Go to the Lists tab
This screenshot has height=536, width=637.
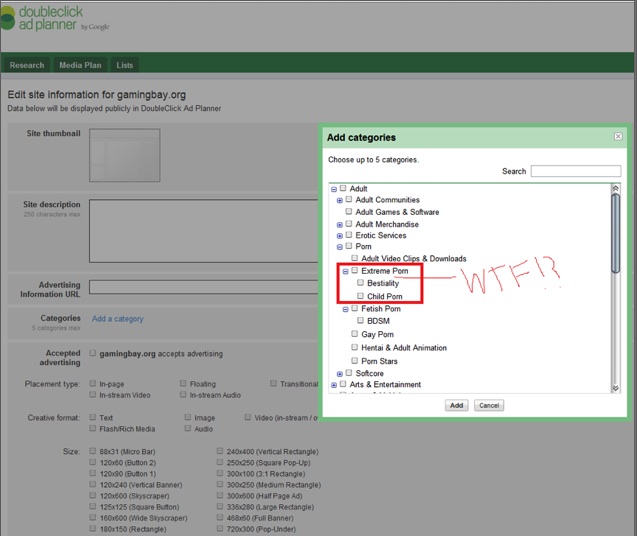tap(124, 65)
